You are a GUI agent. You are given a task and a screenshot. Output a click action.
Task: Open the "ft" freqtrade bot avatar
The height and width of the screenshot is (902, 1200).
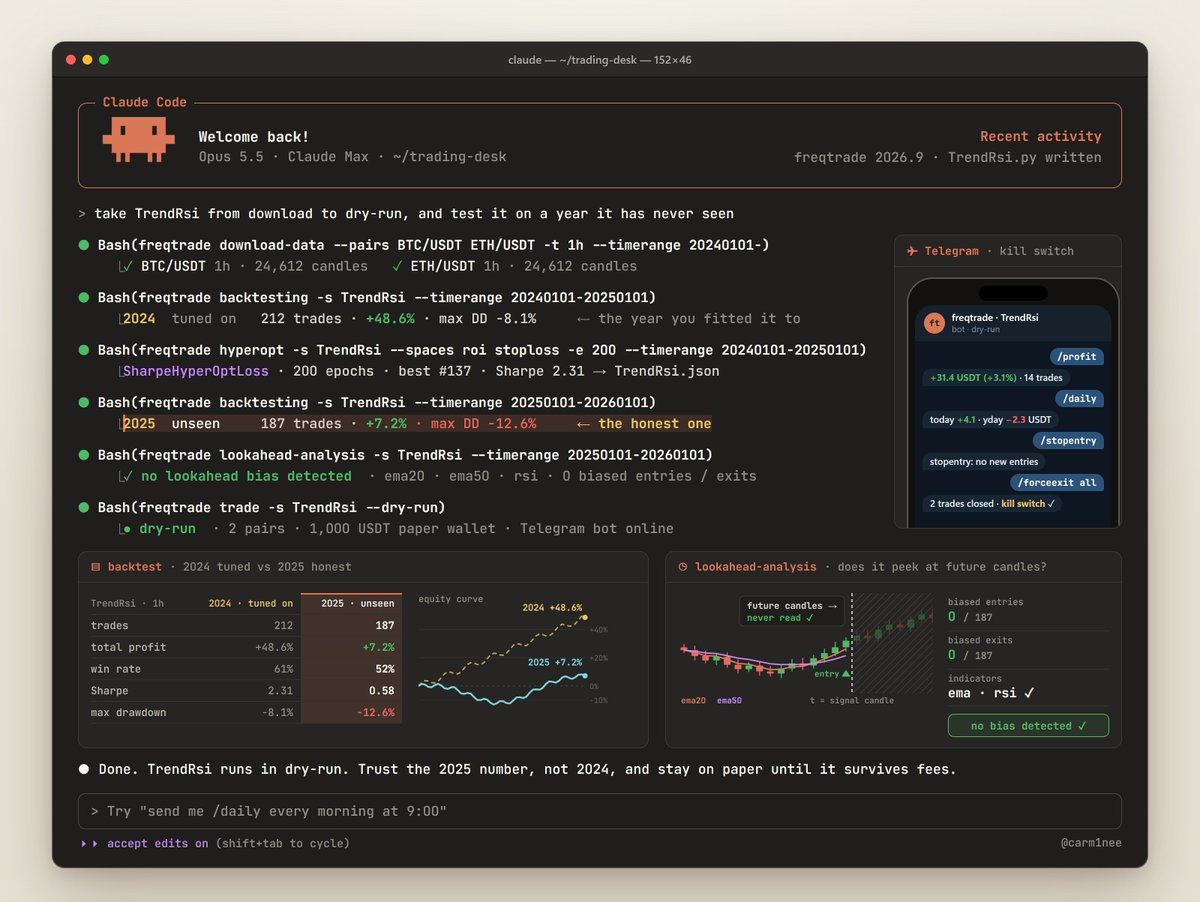[934, 323]
